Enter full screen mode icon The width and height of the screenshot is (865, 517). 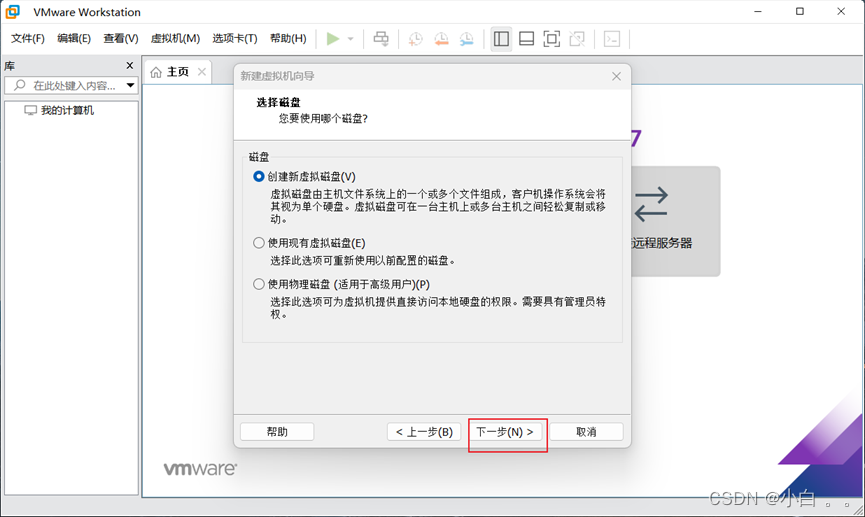[x=552, y=39]
